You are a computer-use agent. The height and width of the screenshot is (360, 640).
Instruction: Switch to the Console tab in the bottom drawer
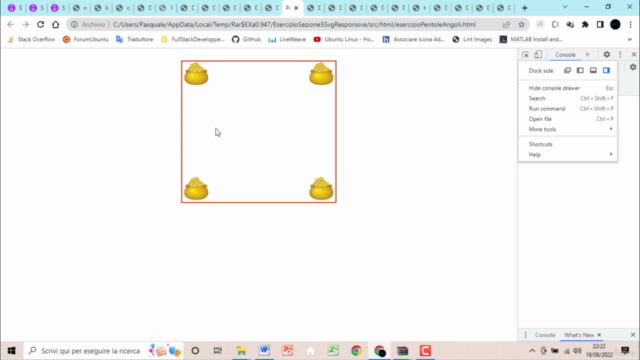coord(545,335)
